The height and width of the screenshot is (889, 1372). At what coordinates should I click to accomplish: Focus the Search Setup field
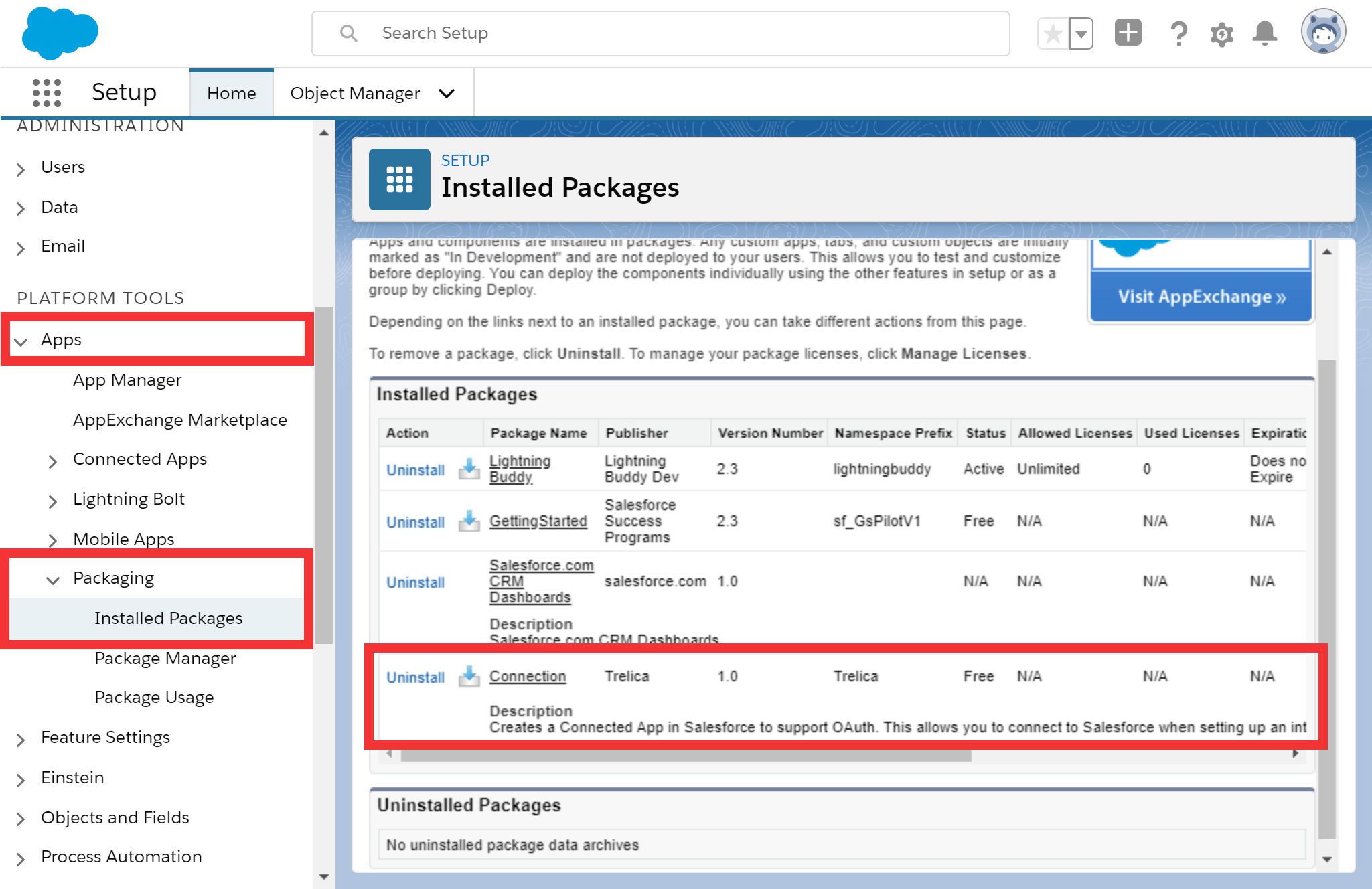[x=660, y=33]
